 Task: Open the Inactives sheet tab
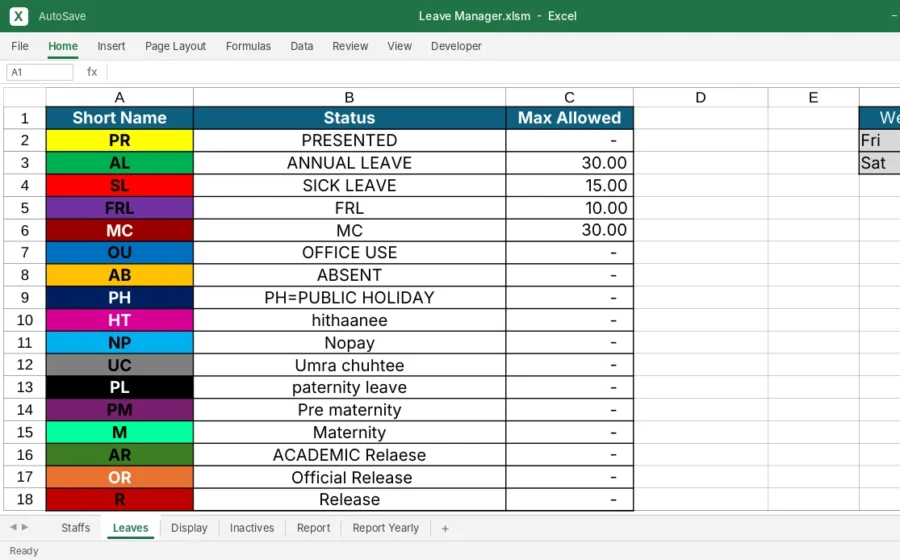[252, 528]
